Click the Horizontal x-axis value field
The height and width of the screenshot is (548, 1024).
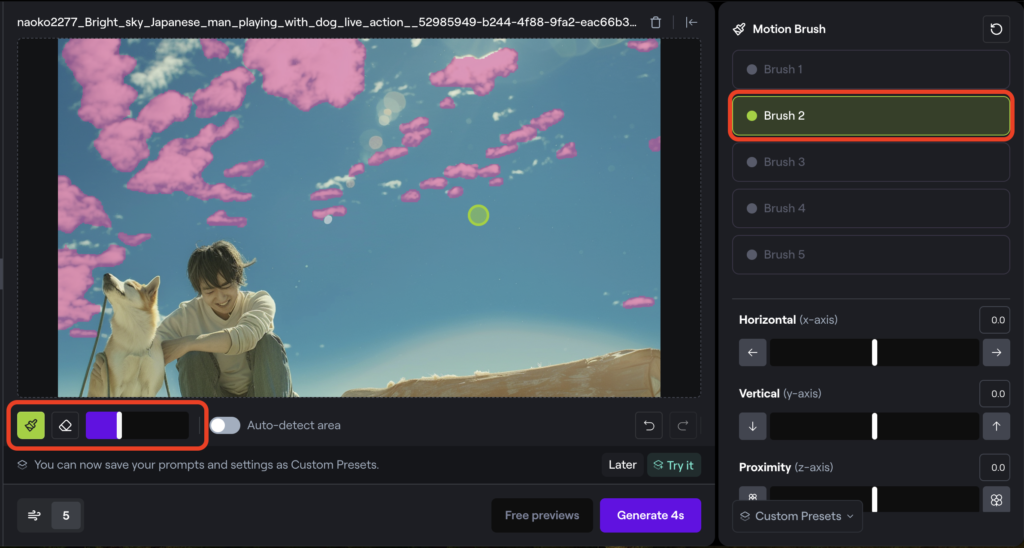[x=995, y=320]
